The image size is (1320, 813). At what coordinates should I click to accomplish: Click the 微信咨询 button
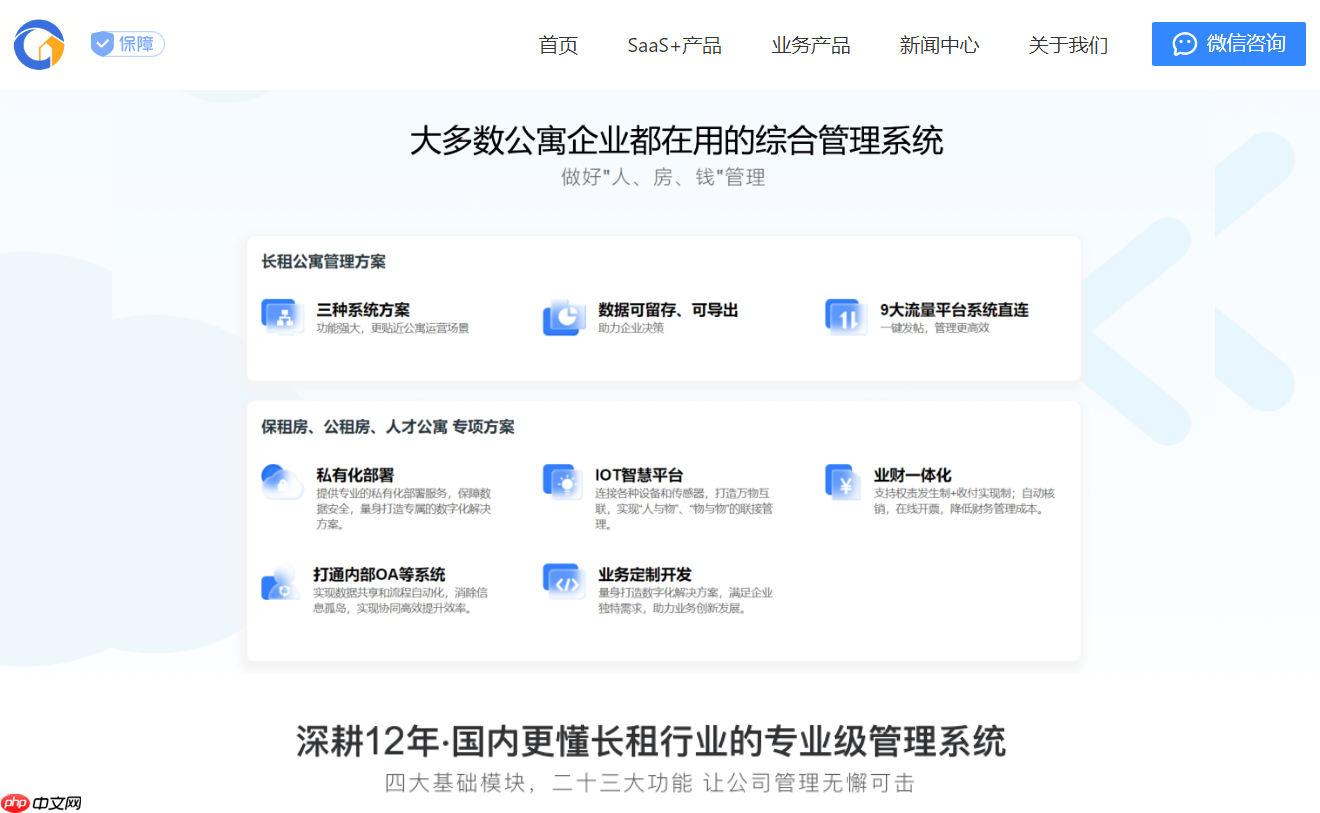[1228, 44]
